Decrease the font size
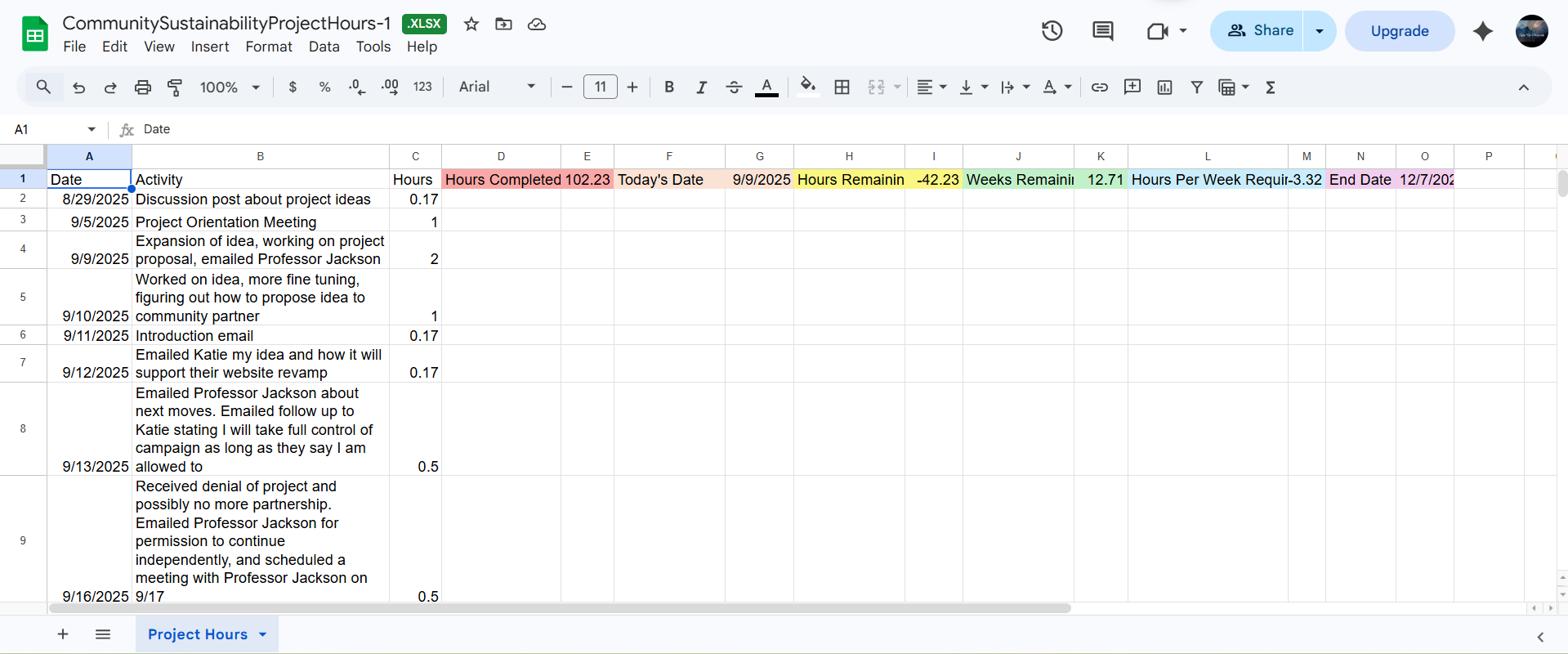This screenshot has height=654, width=1568. 566,87
